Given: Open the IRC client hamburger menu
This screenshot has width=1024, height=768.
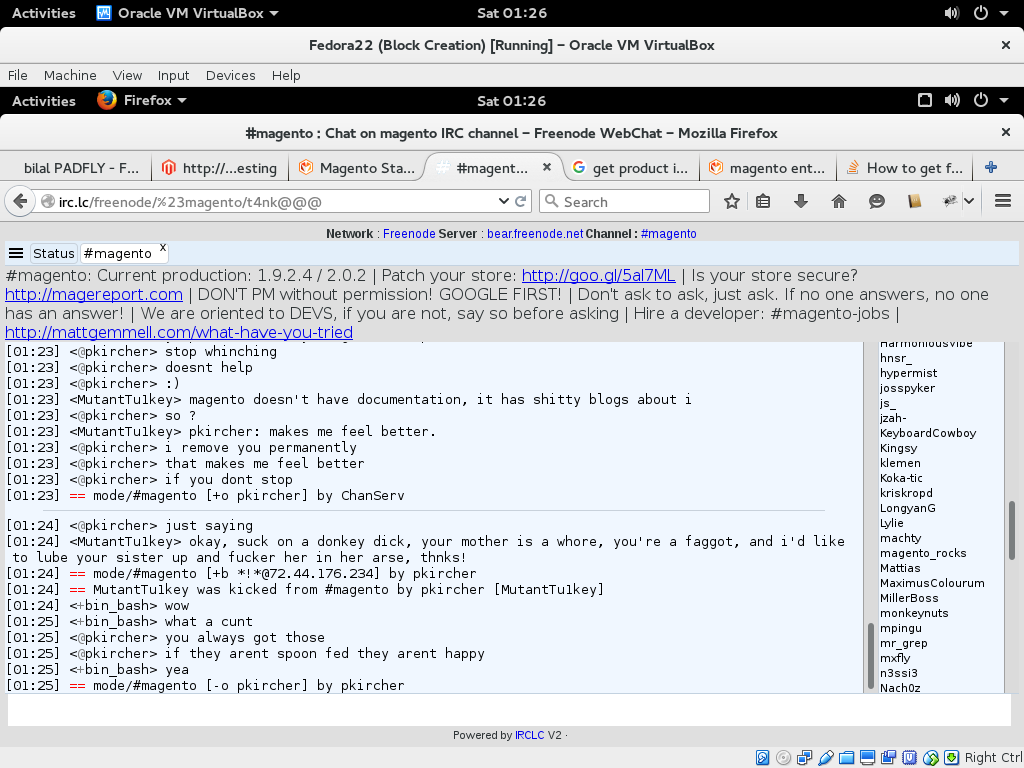Looking at the screenshot, I should (16, 253).
